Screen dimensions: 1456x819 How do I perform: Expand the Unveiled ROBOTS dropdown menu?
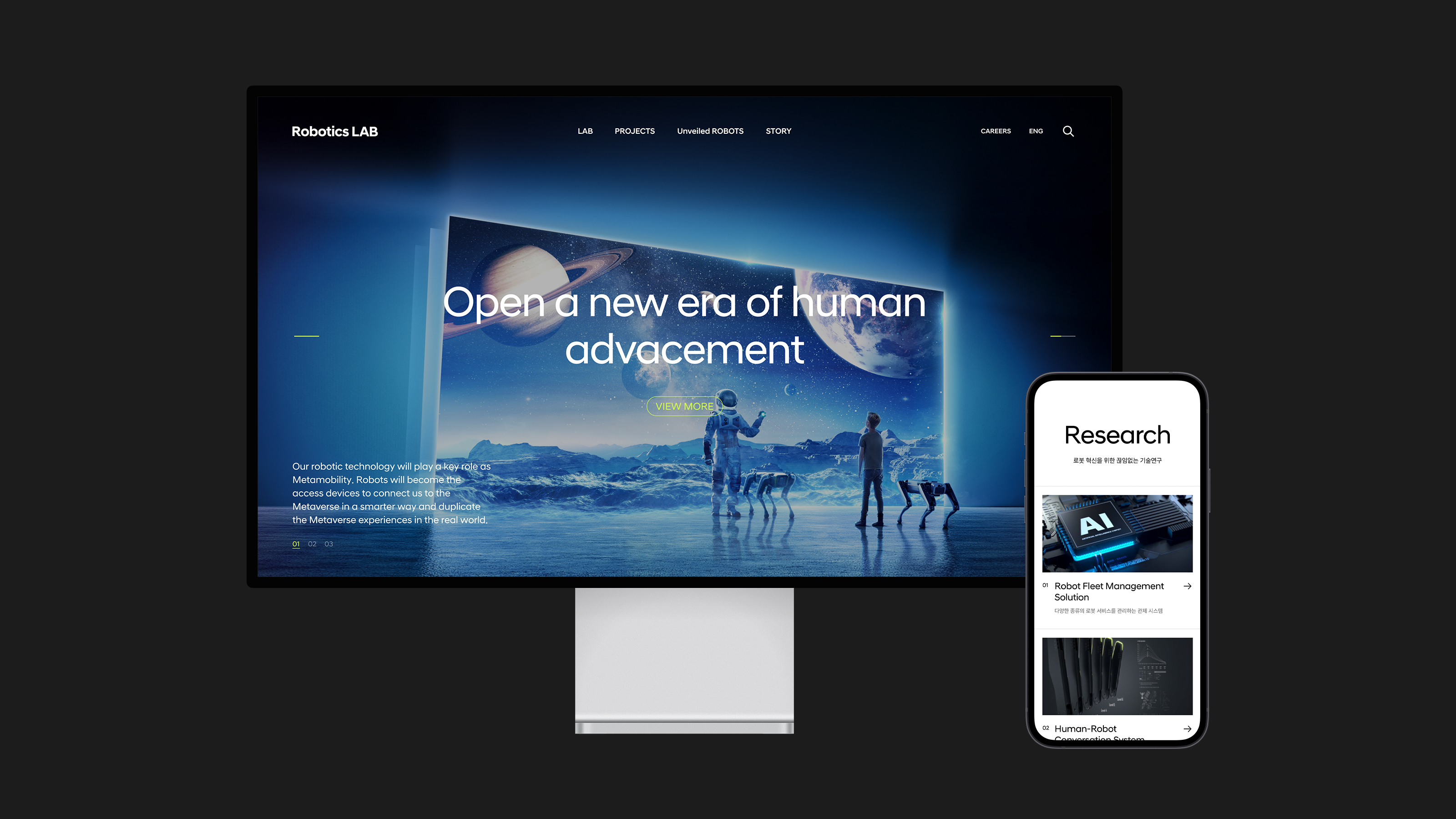click(x=710, y=131)
